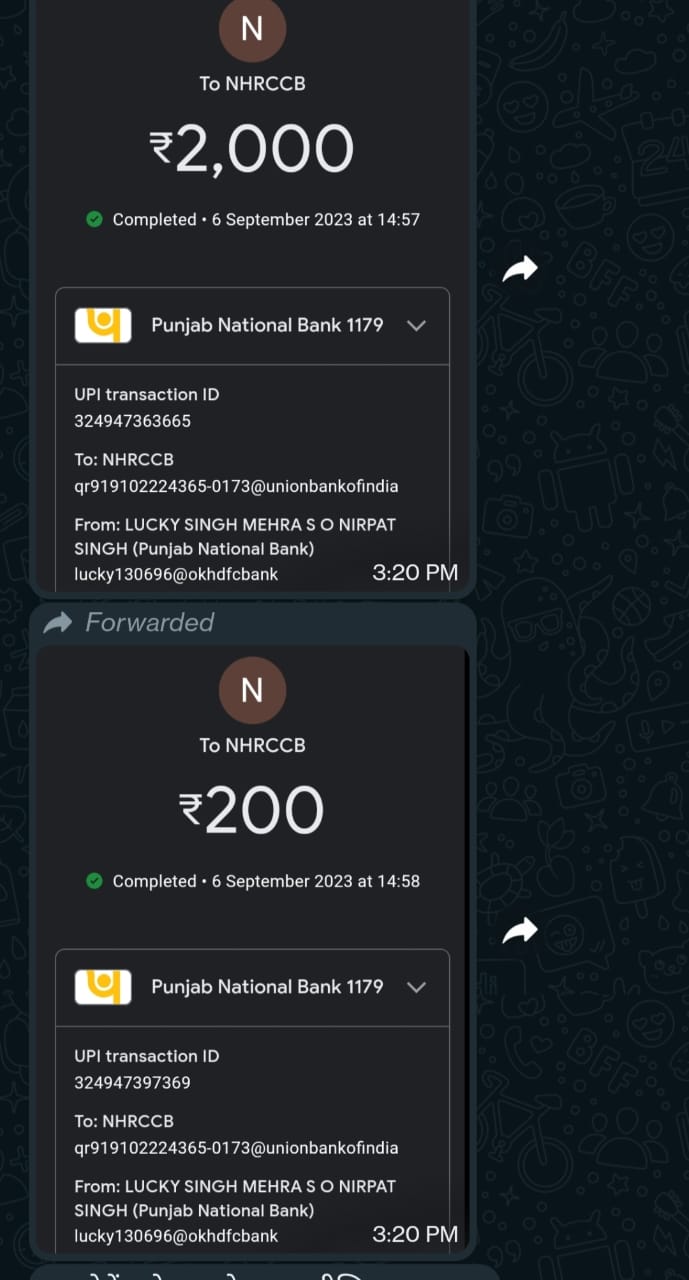Tap Punjab National Bank logo in ₹2,000 receipt
This screenshot has width=689, height=1280.
pyautogui.click(x=103, y=325)
